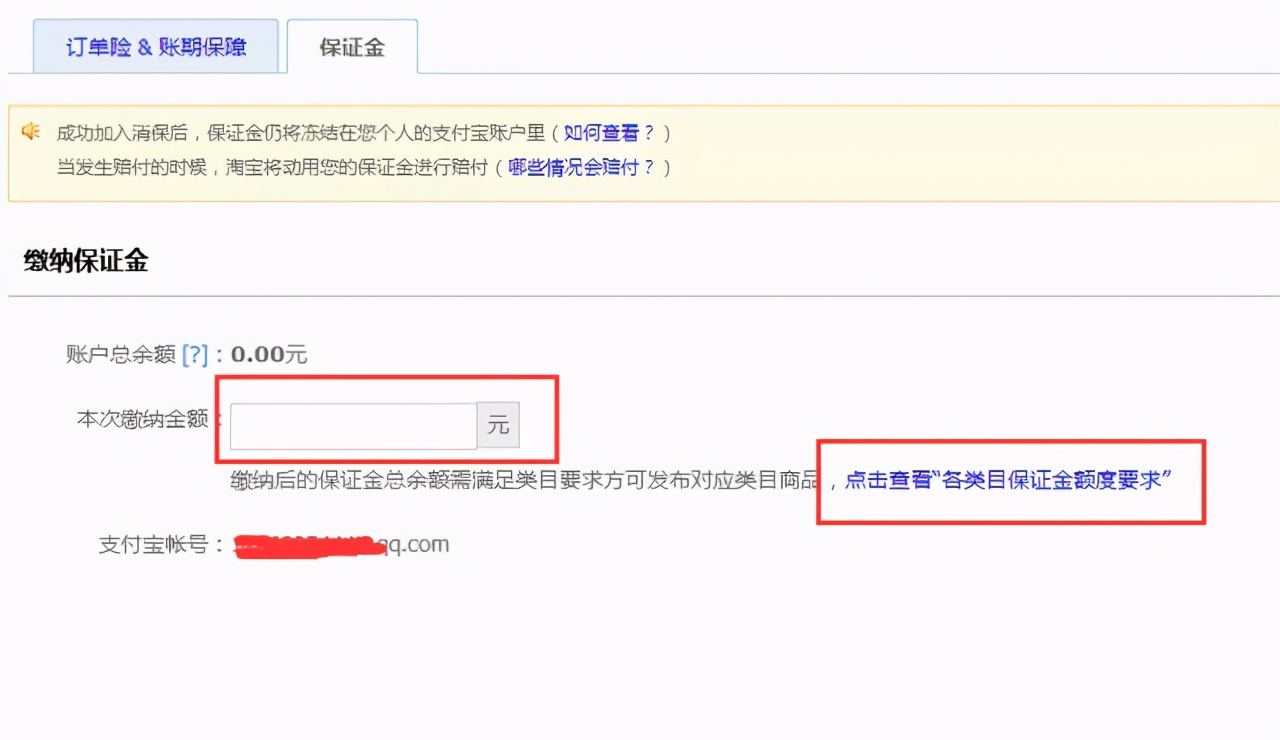
Task: Switch to the 订单险 & 账期保障 tab
Action: pyautogui.click(x=156, y=46)
